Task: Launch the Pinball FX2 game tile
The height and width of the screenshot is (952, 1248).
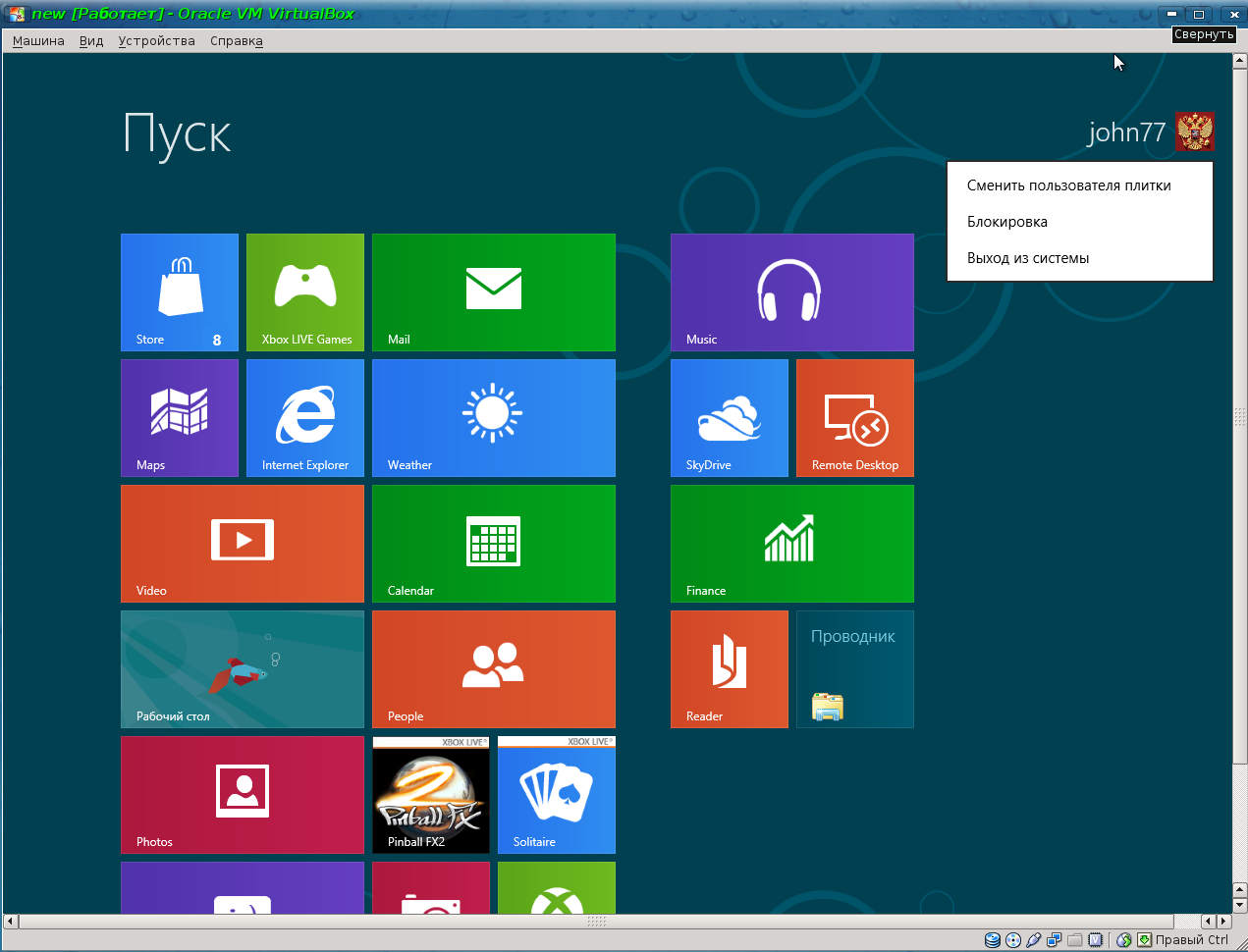Action: (431, 795)
